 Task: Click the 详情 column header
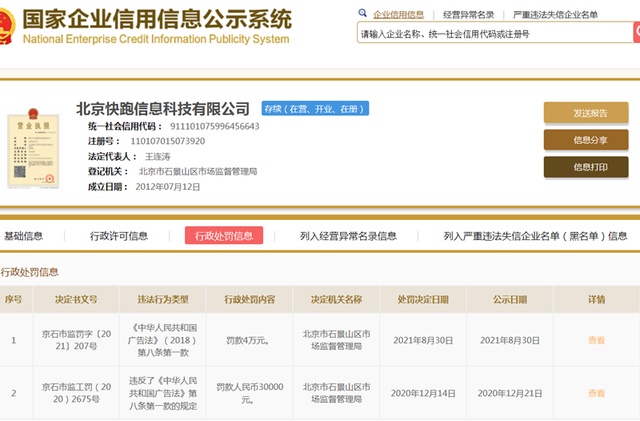(596, 299)
